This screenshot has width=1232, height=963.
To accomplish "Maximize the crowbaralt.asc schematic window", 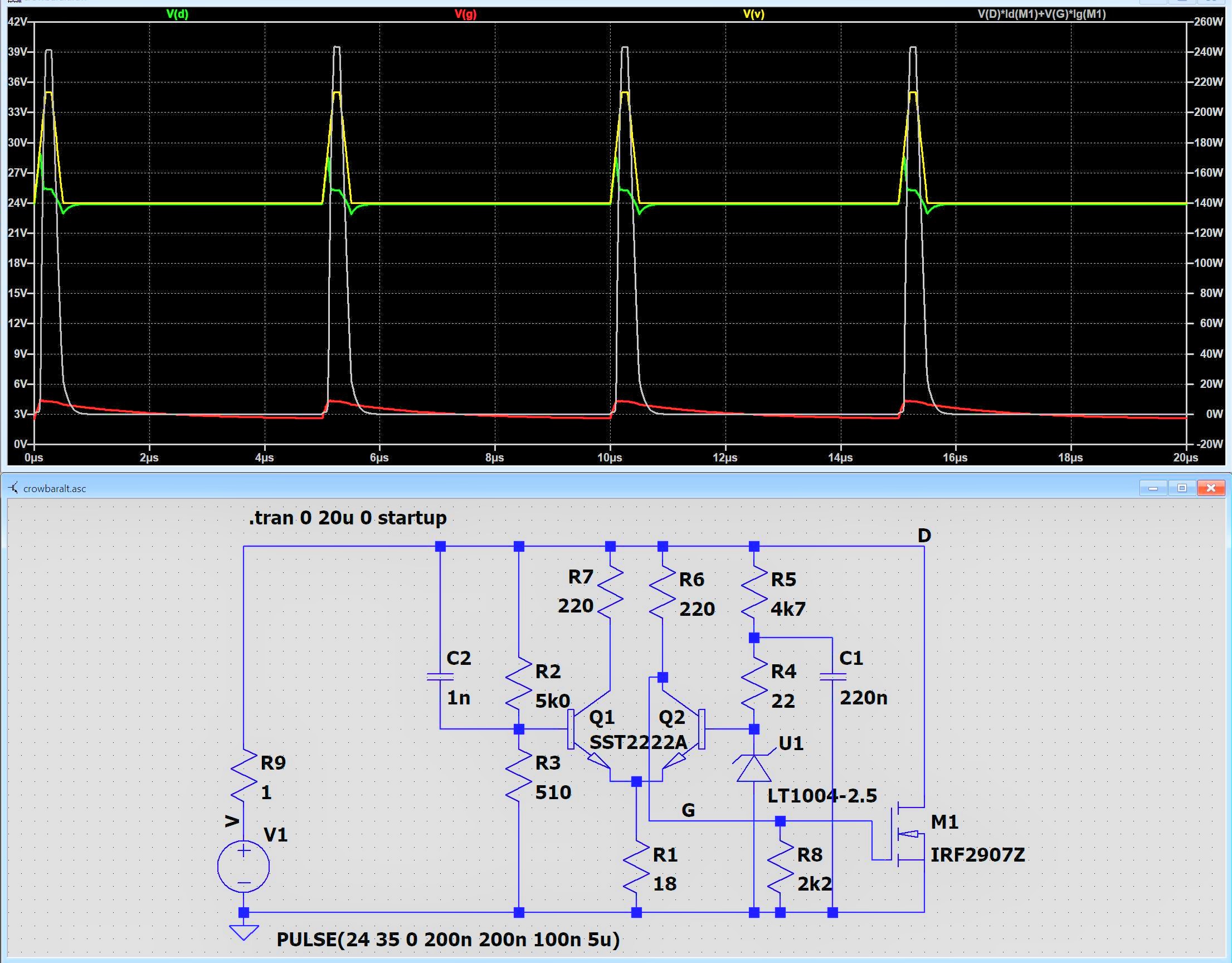I will tap(1182, 488).
